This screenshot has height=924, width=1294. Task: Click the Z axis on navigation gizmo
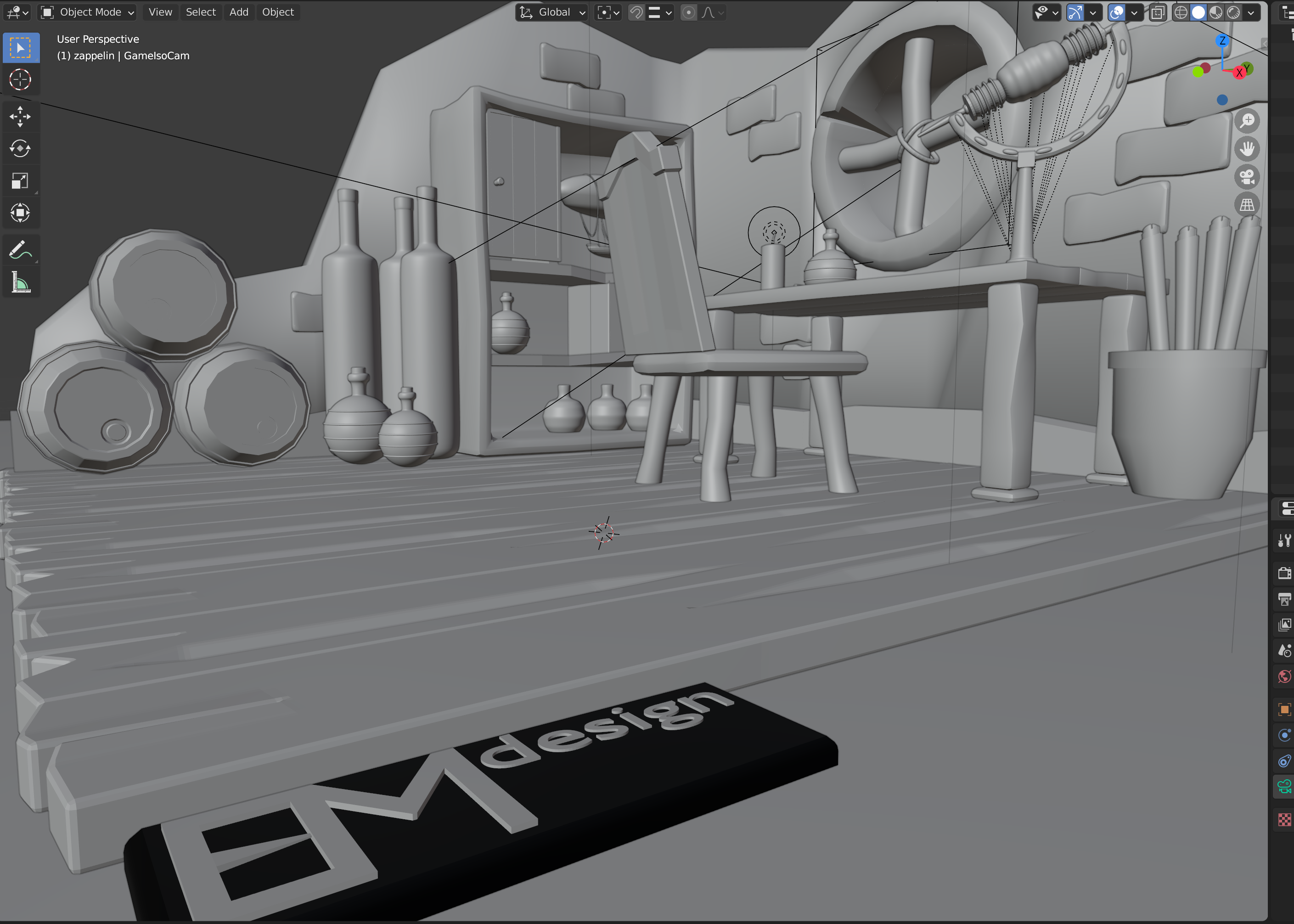click(1222, 40)
